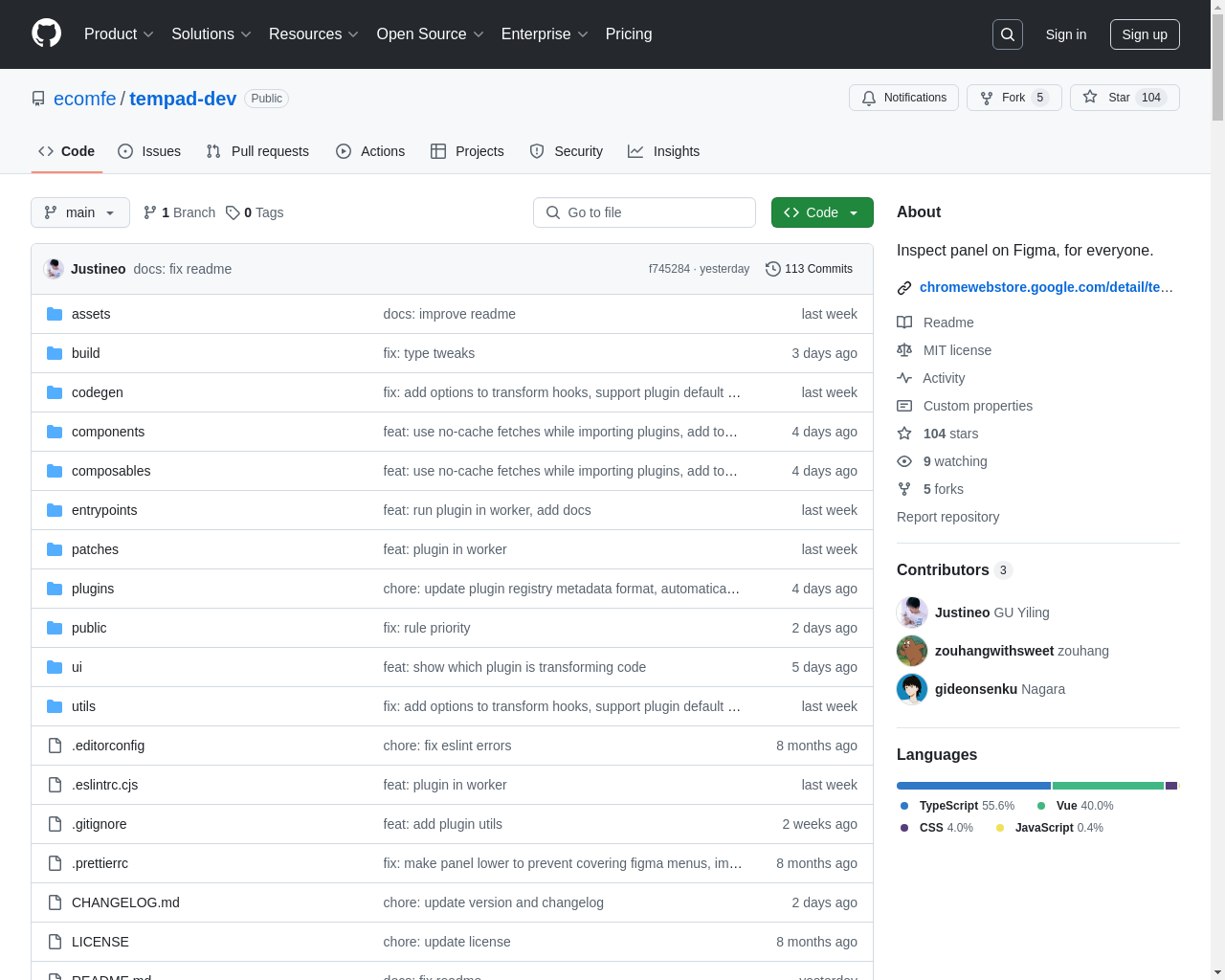Open the components folder

[108, 432]
